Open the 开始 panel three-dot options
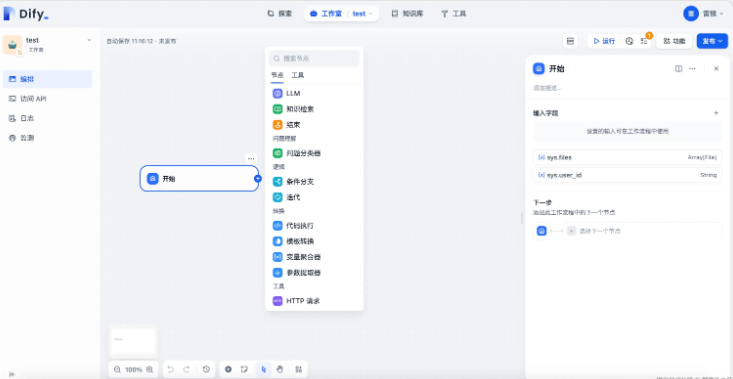Screen dimensions: 733x379 click(x=692, y=69)
